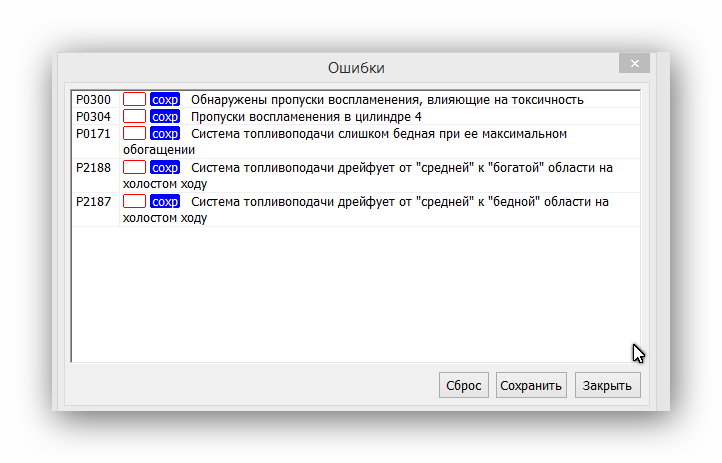Click the blue сохр badge for P2187
Screen dimensions: 722x463
click(165, 202)
